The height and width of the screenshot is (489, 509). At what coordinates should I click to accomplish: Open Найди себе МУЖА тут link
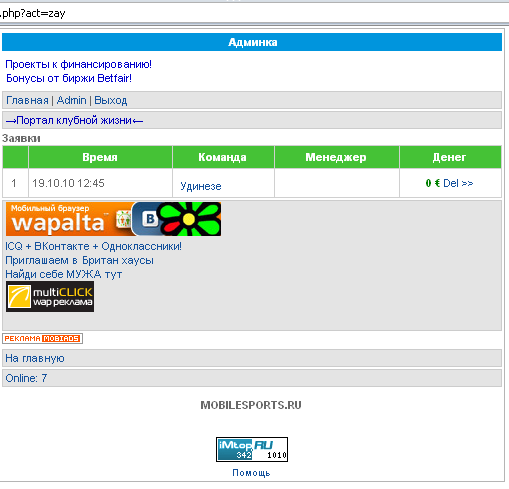(x=64, y=274)
